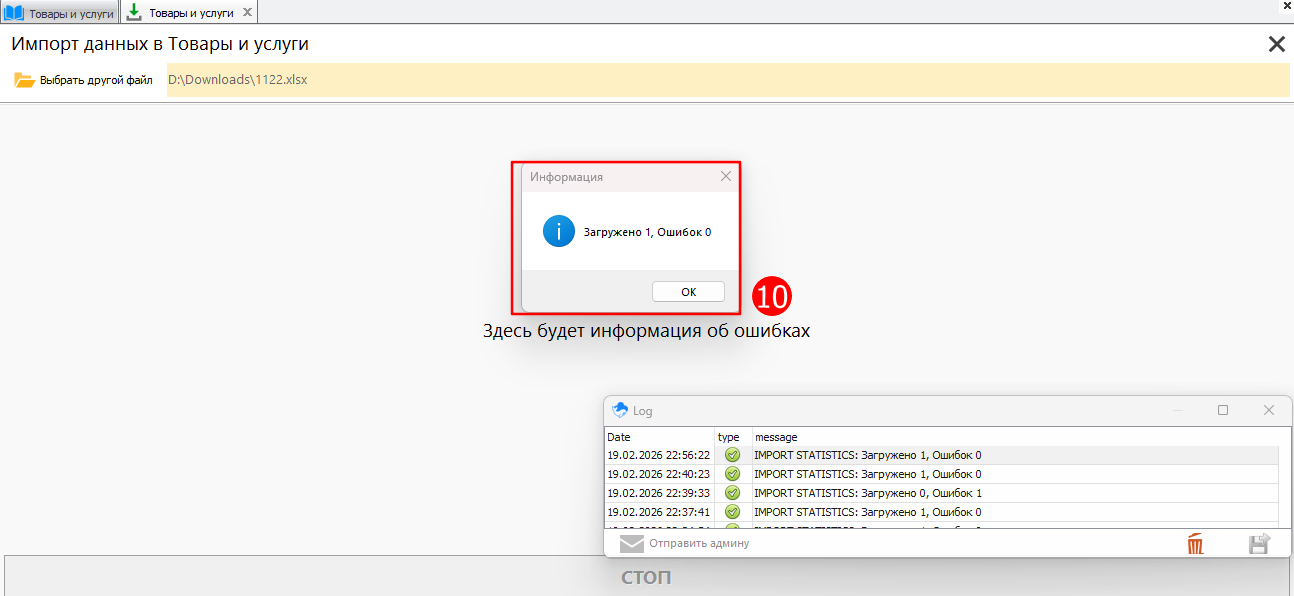Click the blue info icon in the dialog
This screenshot has width=1294, height=596.
coord(558,231)
